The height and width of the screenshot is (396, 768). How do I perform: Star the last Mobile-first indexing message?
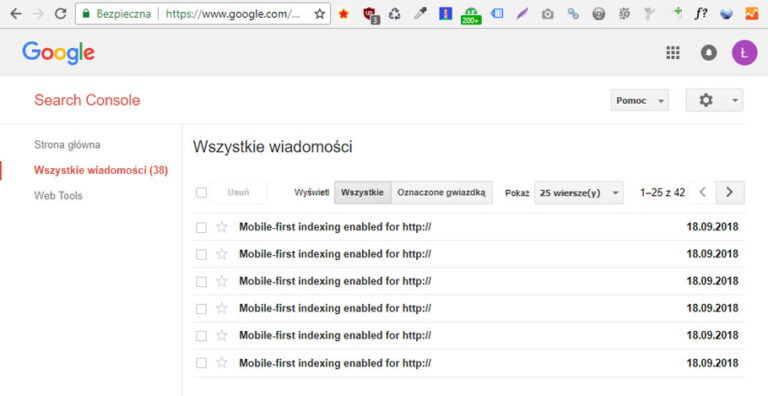(222, 363)
